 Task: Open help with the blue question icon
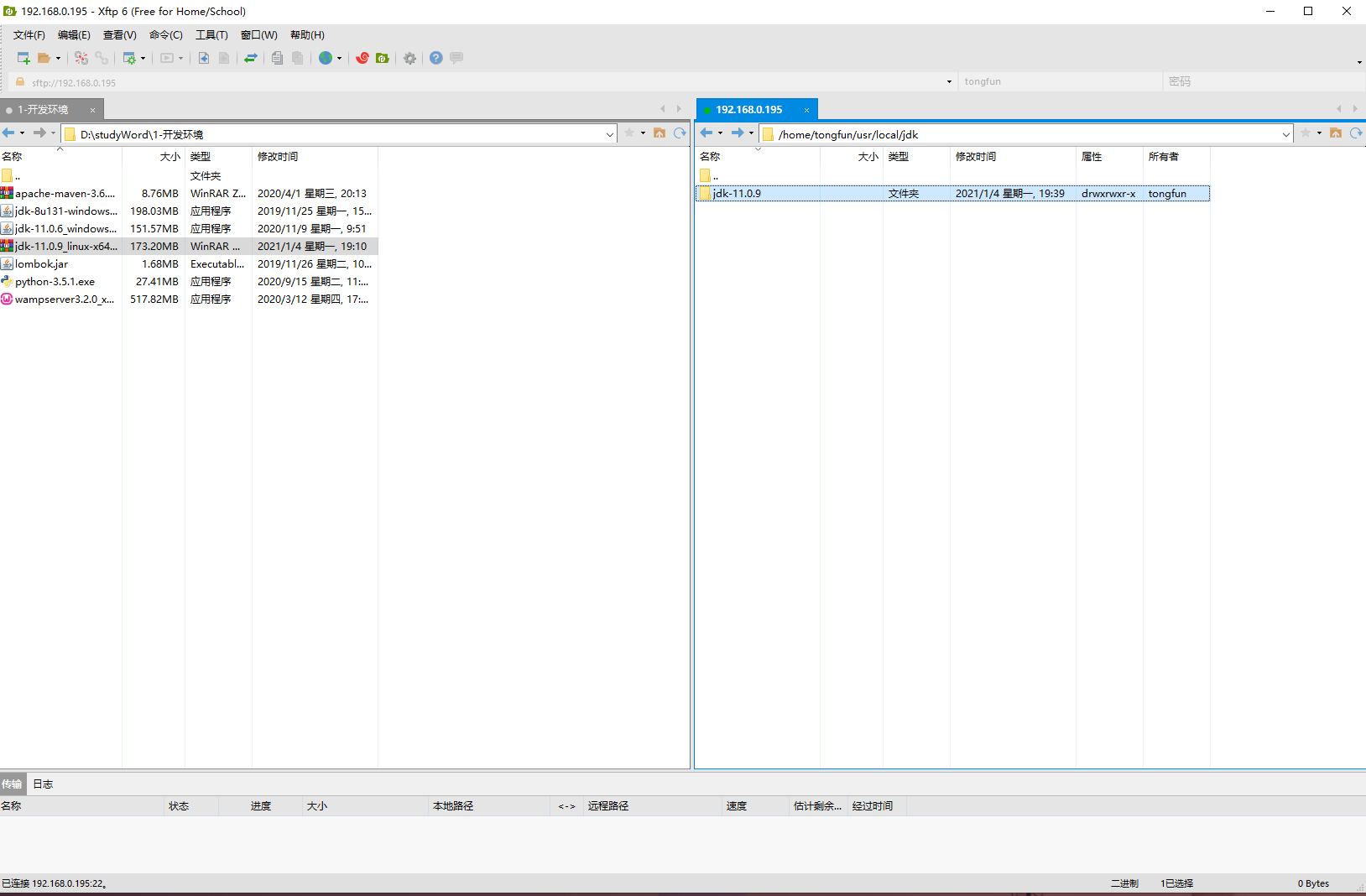pyautogui.click(x=436, y=58)
